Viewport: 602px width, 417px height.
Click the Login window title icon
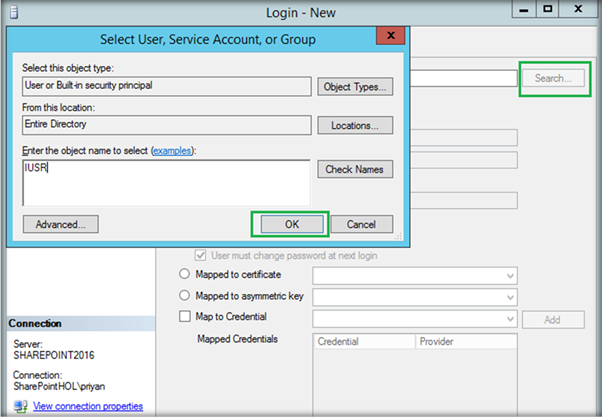14,12
